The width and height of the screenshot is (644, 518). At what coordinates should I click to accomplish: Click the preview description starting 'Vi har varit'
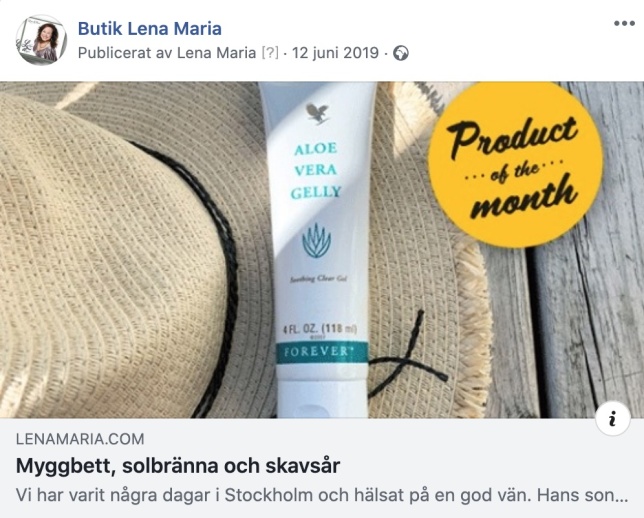(x=322, y=495)
